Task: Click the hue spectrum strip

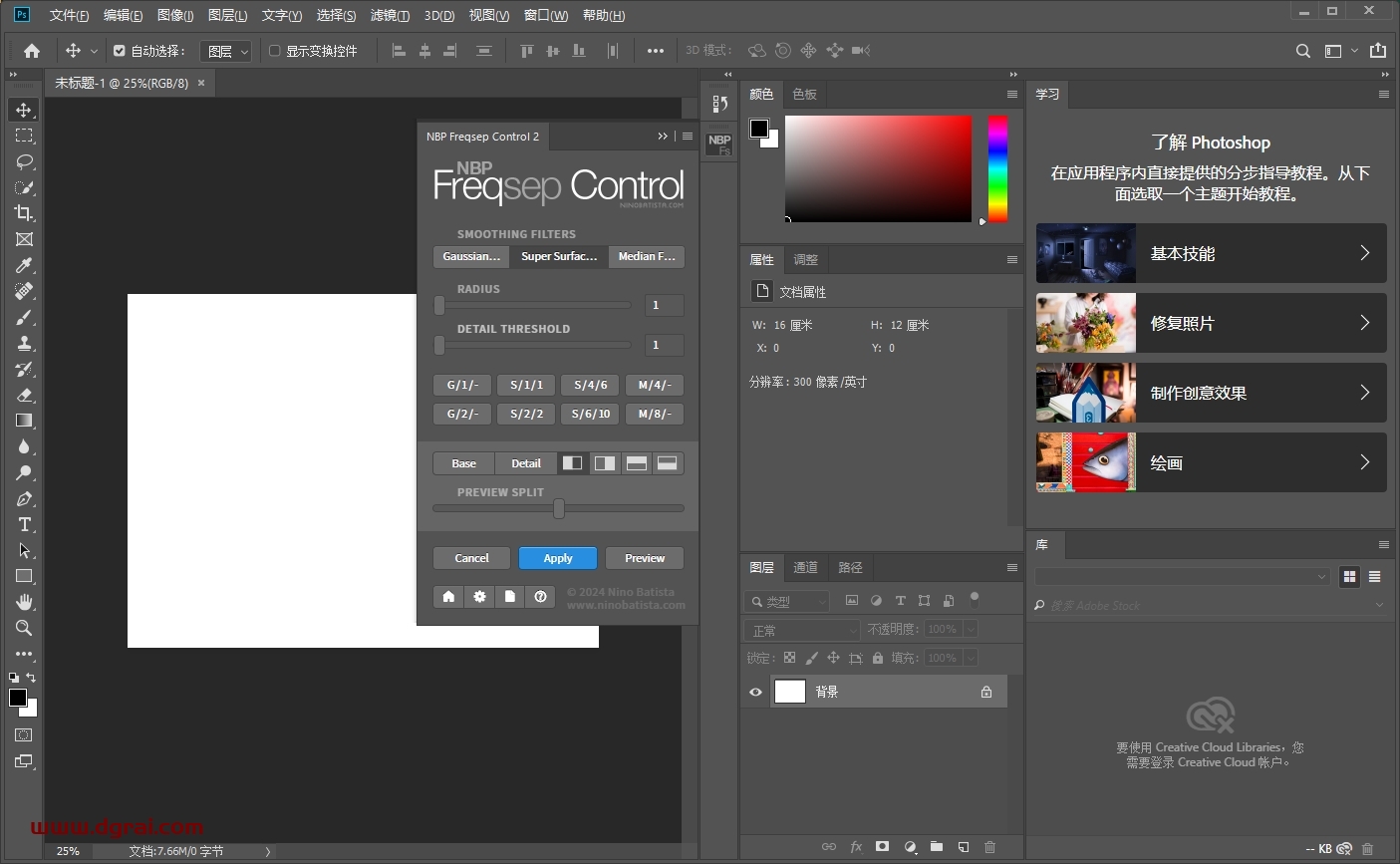Action: pos(997,168)
